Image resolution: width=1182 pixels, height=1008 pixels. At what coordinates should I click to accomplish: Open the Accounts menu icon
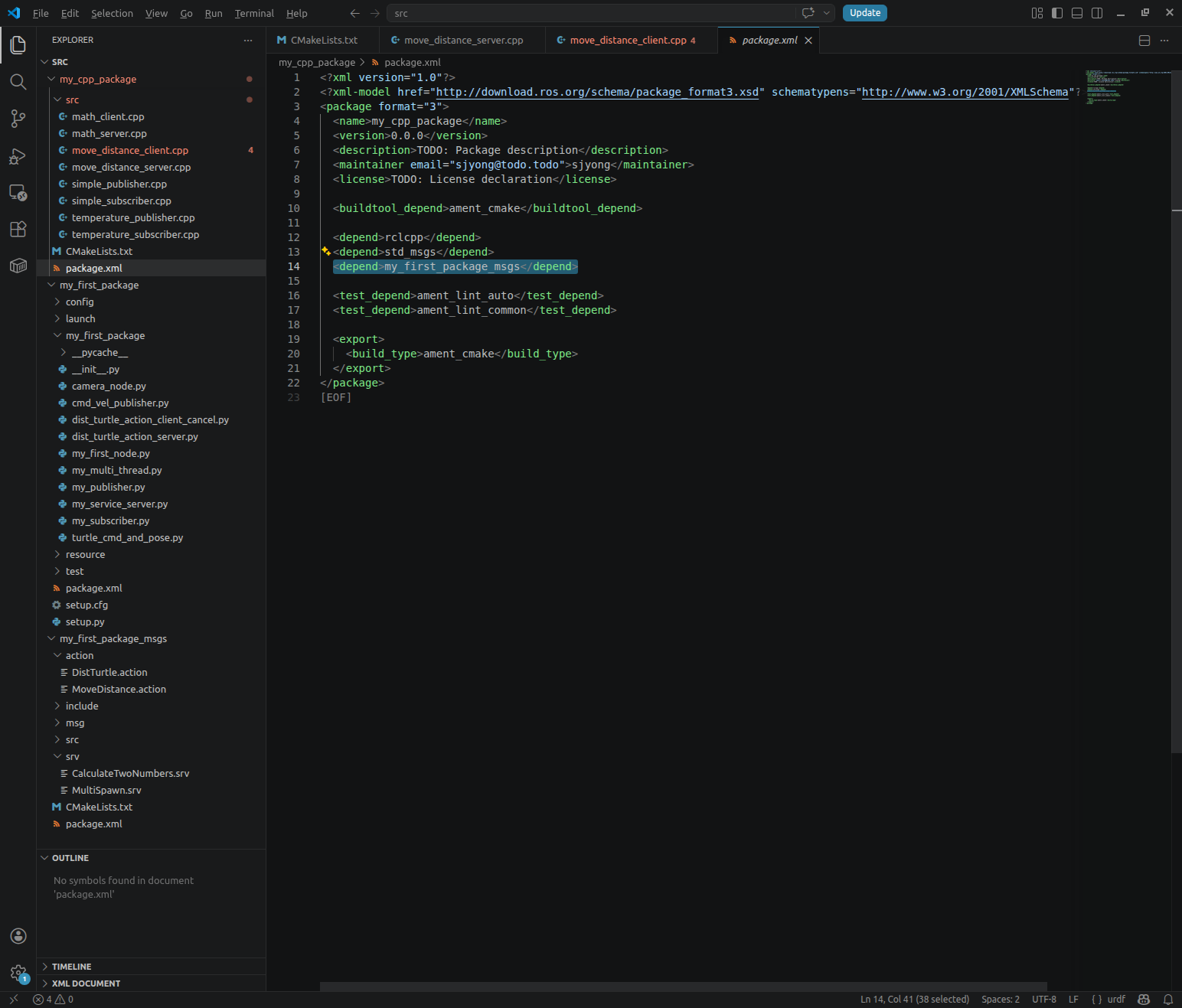coord(18,936)
